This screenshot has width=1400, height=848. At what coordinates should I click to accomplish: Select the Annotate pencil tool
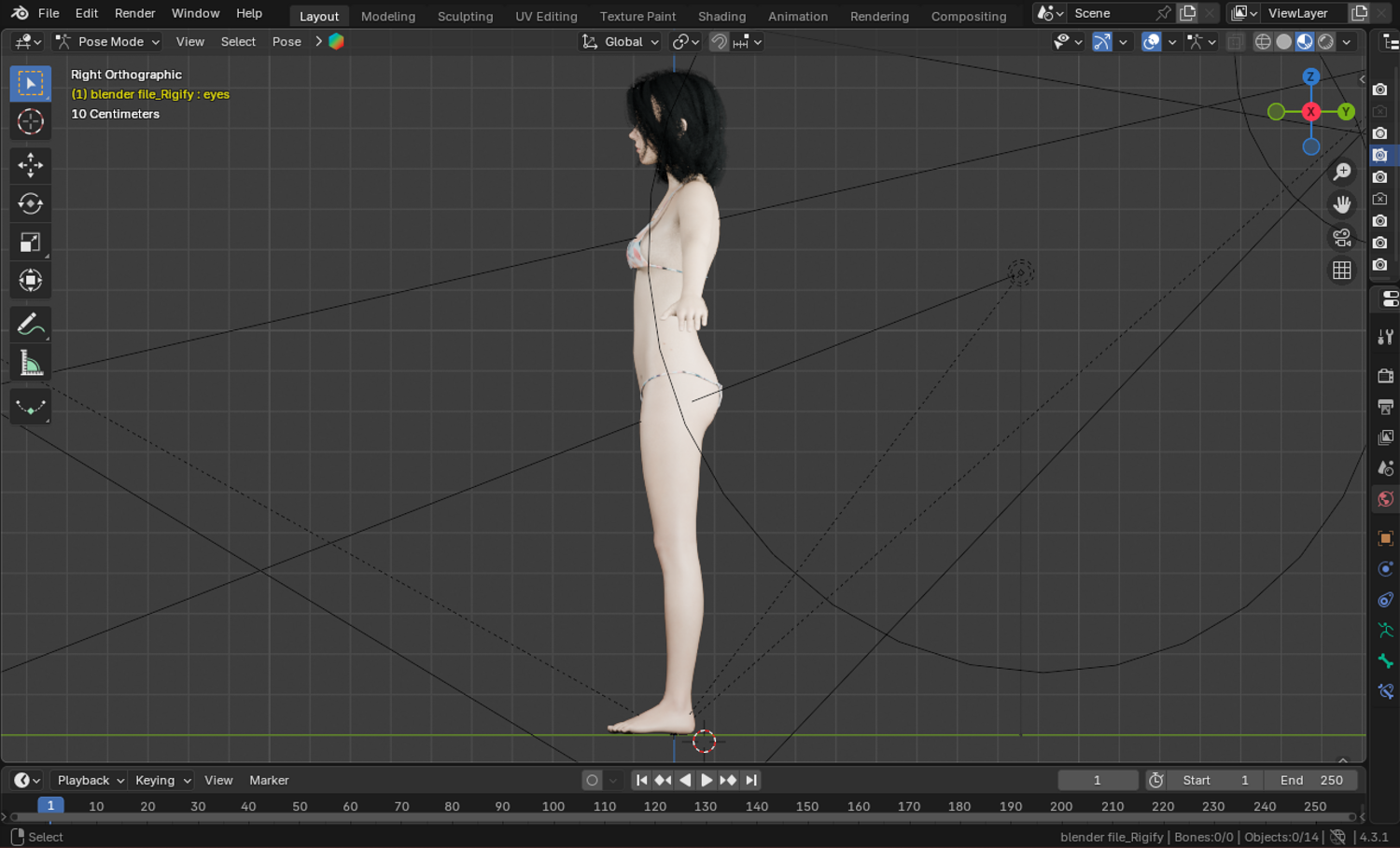(x=31, y=325)
